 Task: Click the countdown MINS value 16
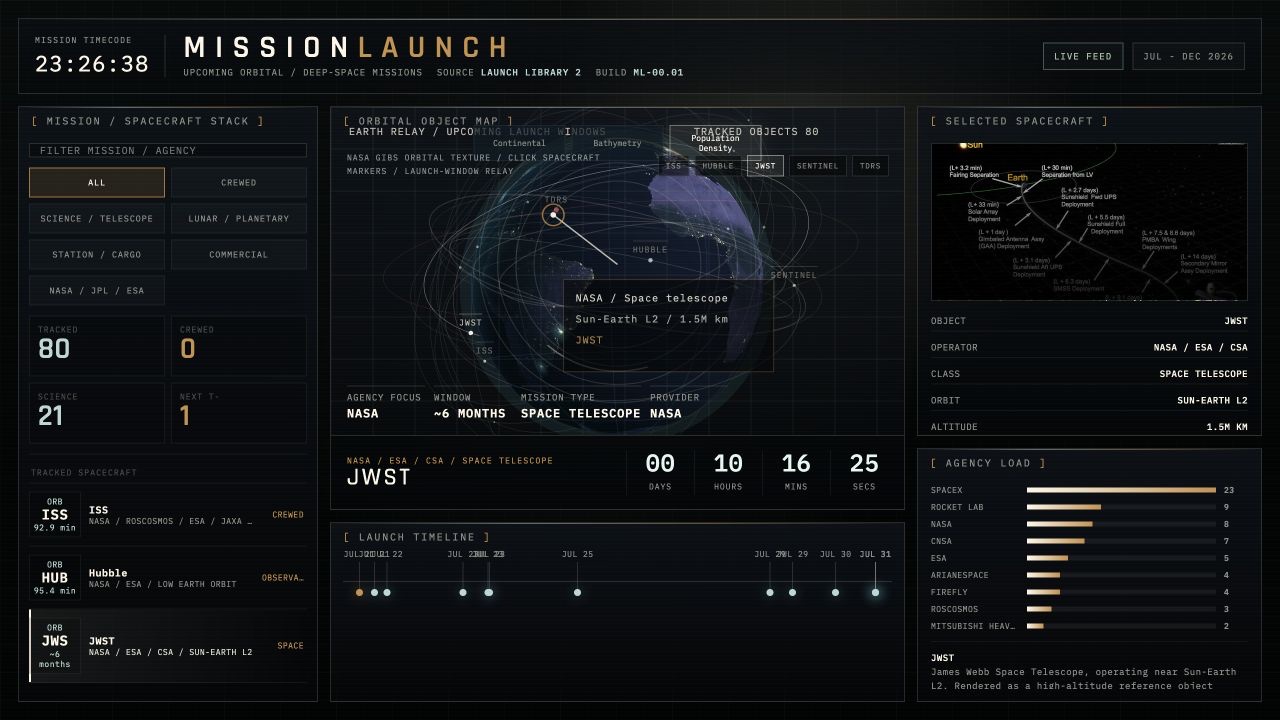pos(796,463)
